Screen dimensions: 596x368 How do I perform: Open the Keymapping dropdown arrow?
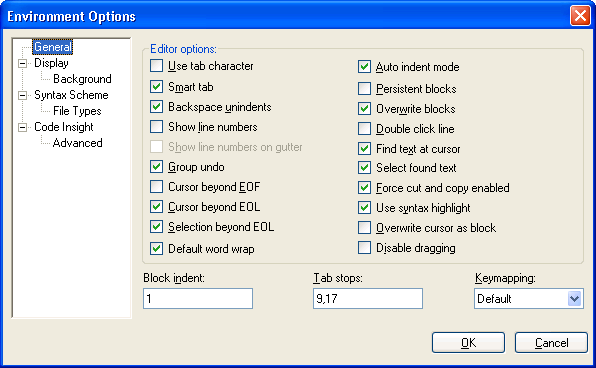click(x=574, y=298)
